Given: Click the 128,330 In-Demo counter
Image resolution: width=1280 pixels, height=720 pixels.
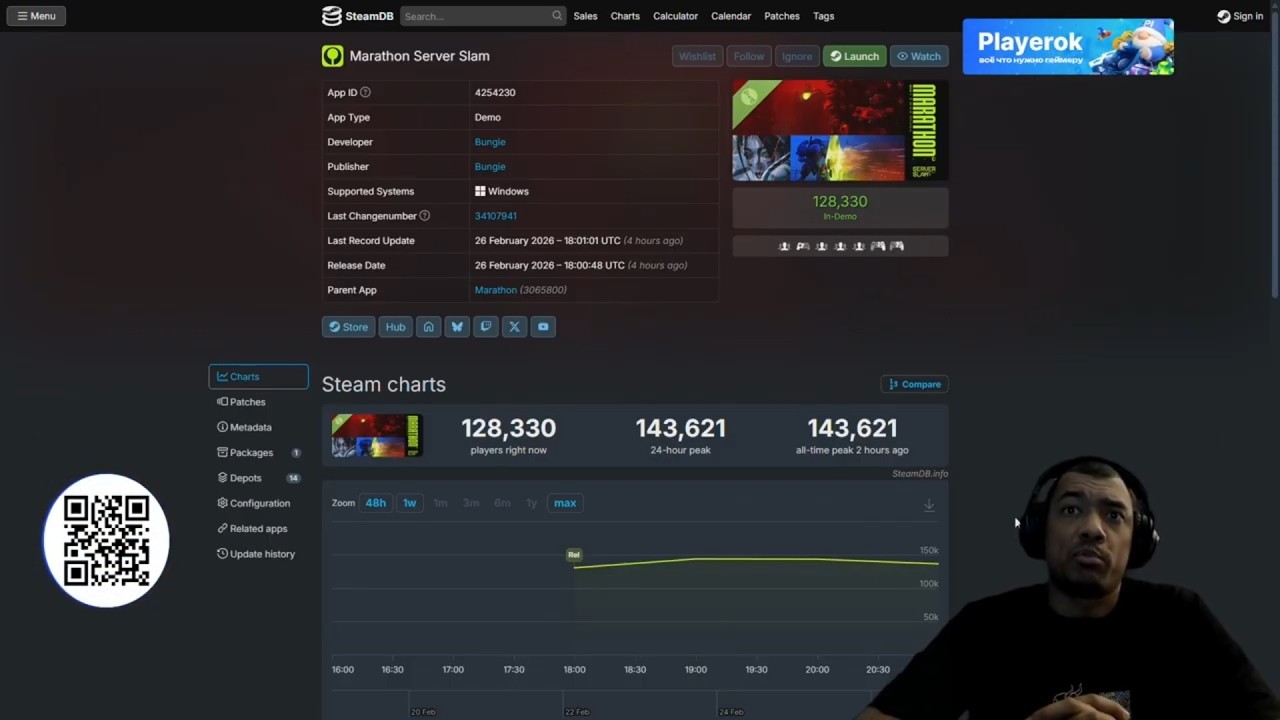Looking at the screenshot, I should point(840,207).
